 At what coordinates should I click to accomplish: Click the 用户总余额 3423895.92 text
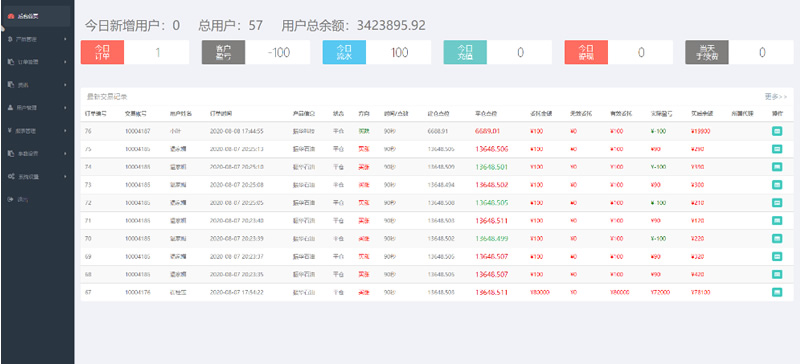point(354,26)
